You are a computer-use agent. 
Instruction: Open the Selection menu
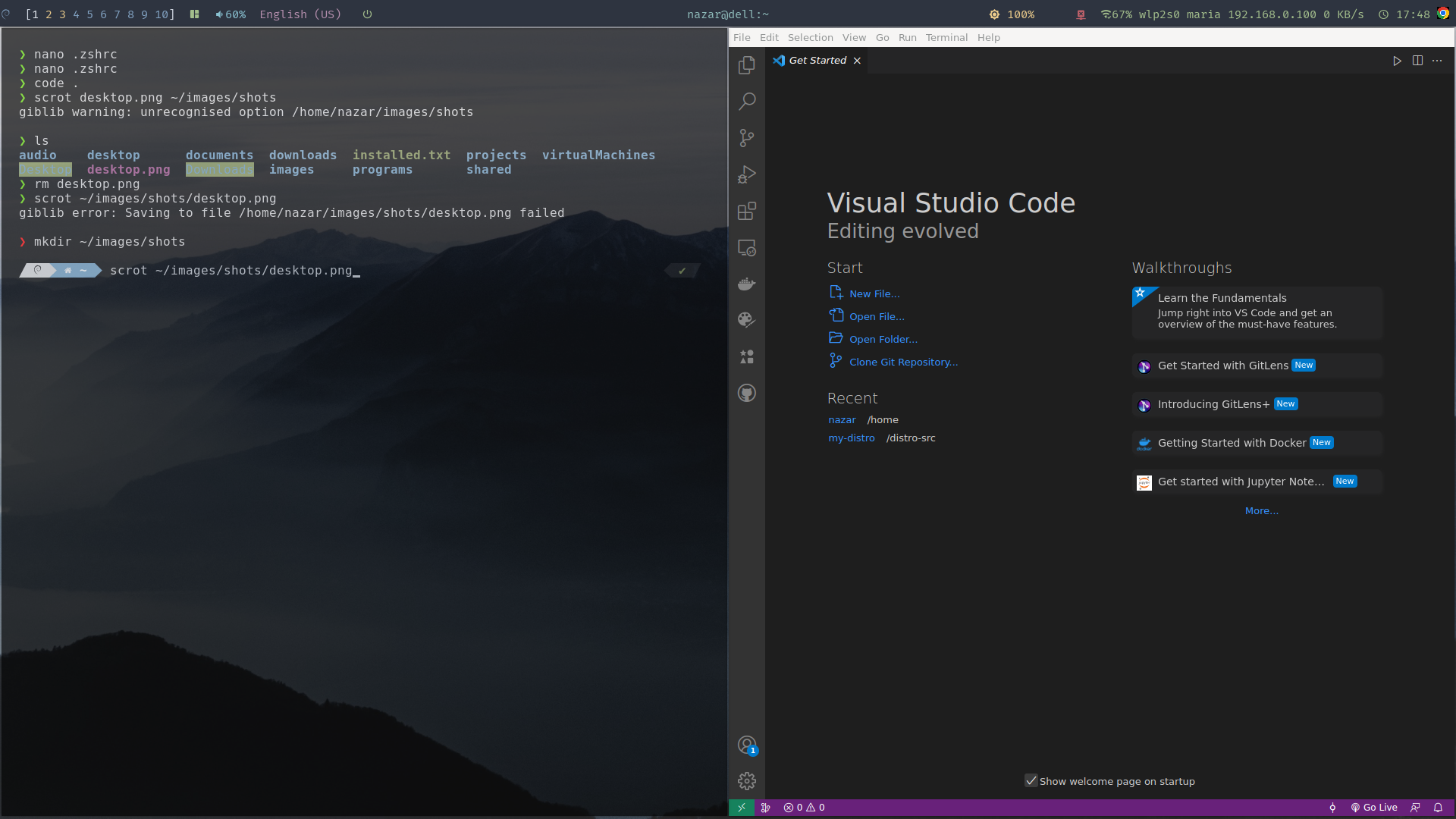(810, 37)
